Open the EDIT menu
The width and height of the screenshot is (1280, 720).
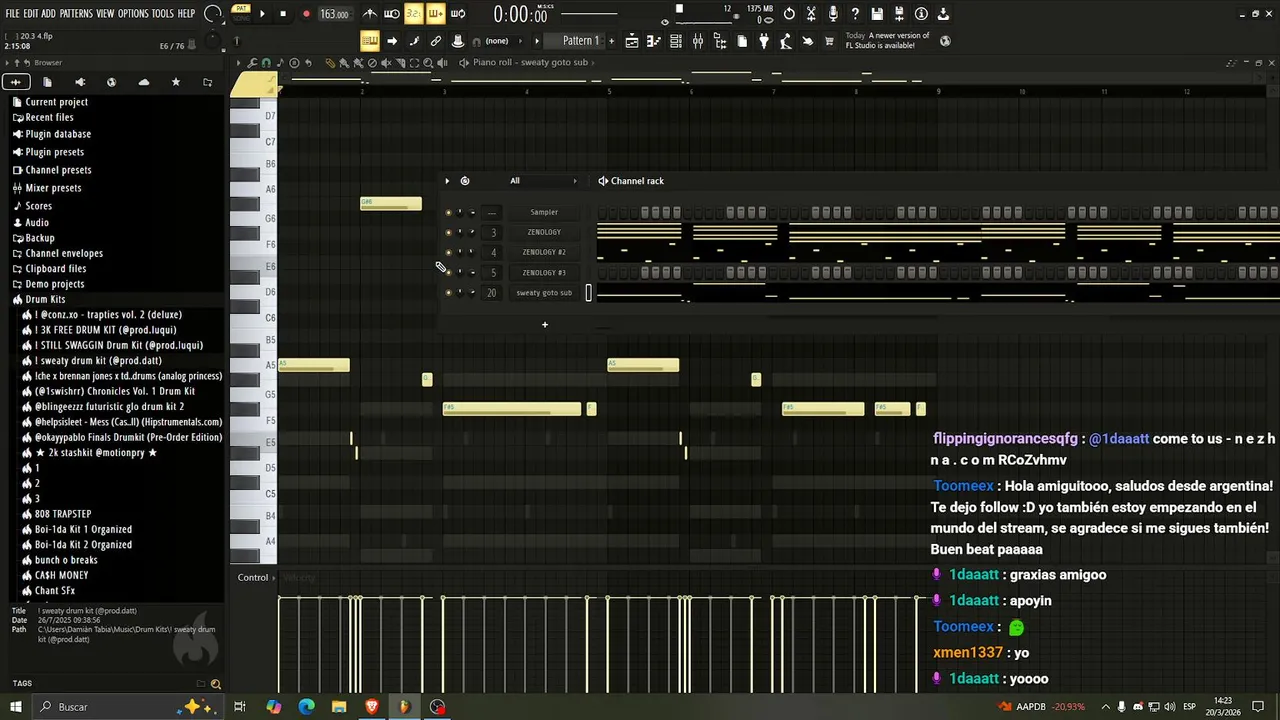(31, 14)
